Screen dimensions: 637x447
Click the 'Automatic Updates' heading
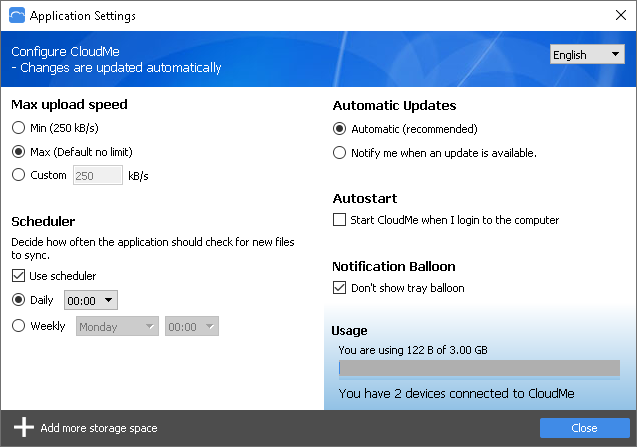coord(394,106)
